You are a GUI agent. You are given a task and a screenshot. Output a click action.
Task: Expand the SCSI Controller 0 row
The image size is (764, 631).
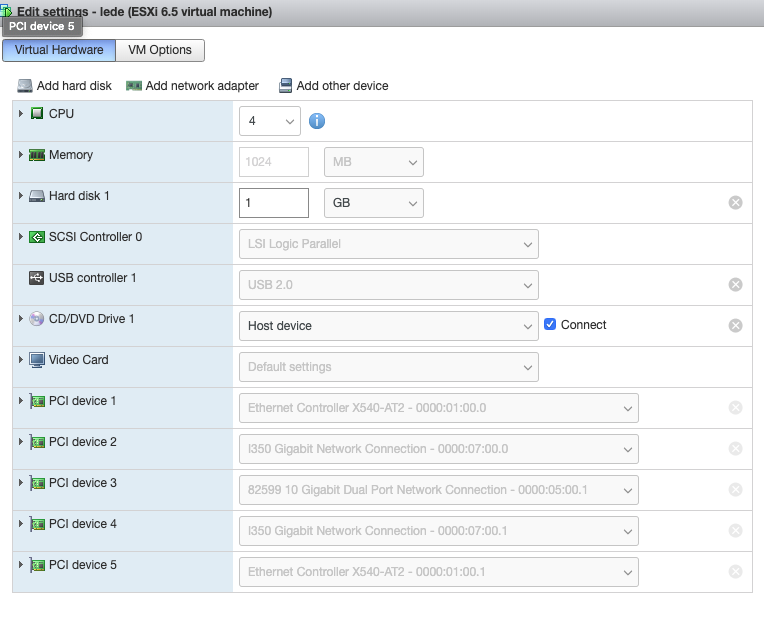(20, 236)
